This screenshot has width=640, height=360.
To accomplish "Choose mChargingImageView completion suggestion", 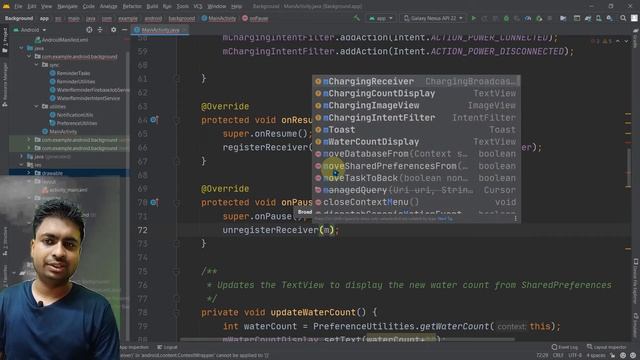I will tap(416, 105).
